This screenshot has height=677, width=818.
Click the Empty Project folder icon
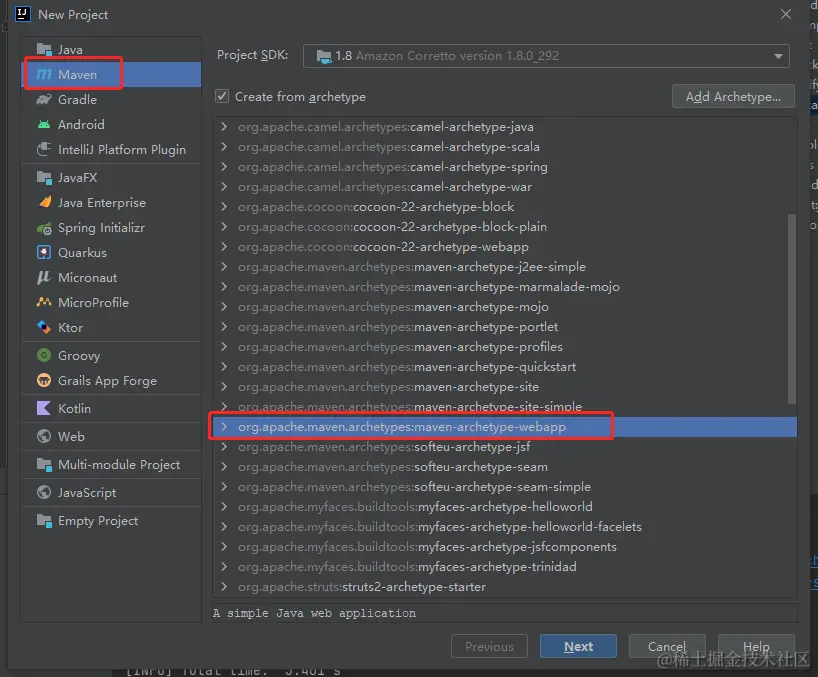44,521
